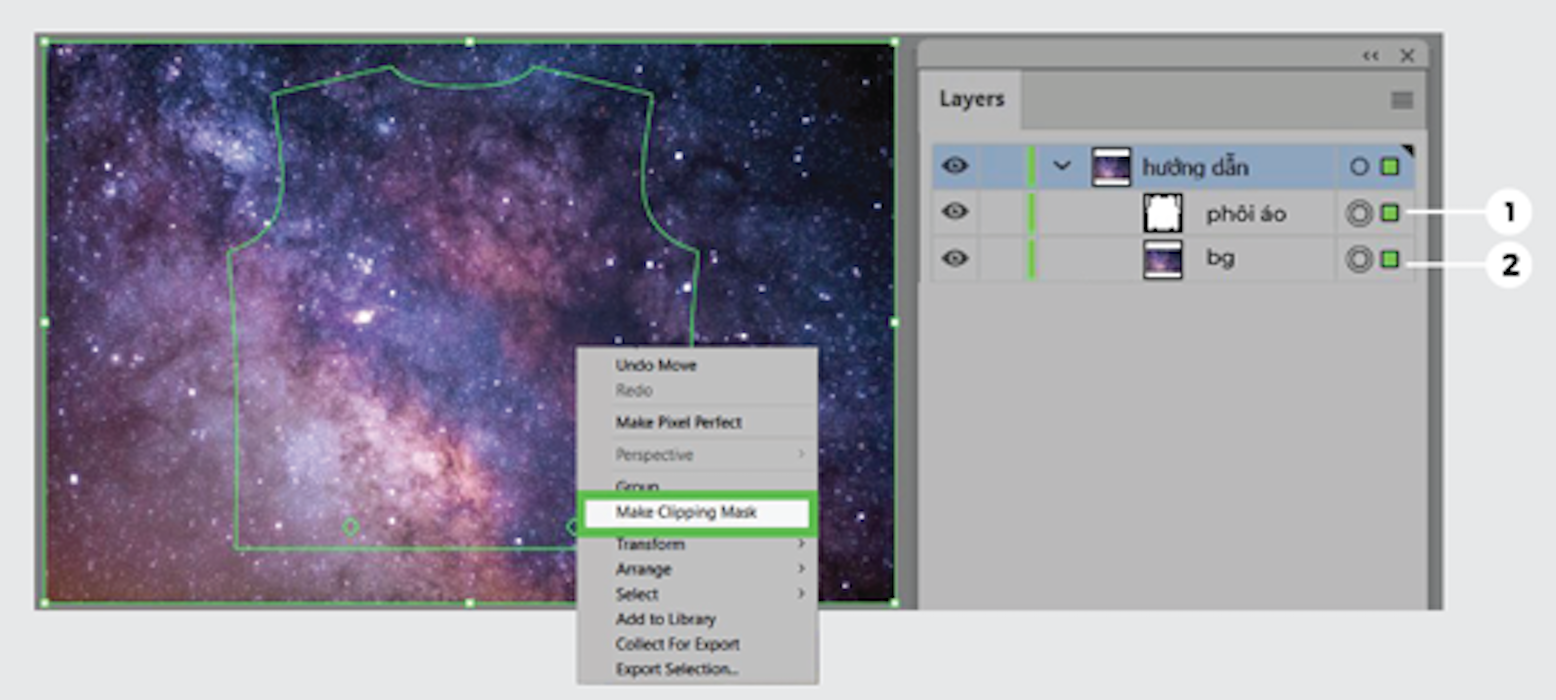This screenshot has height=700, width=1556.
Task: Open the Layers panel options menu
Action: [1402, 100]
